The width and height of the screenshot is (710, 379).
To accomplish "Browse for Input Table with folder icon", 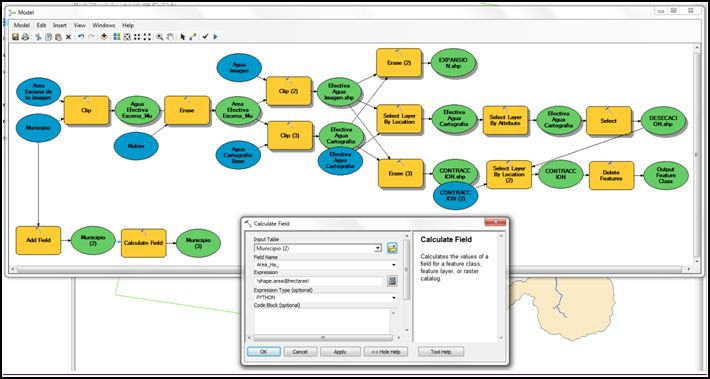I will click(392, 248).
